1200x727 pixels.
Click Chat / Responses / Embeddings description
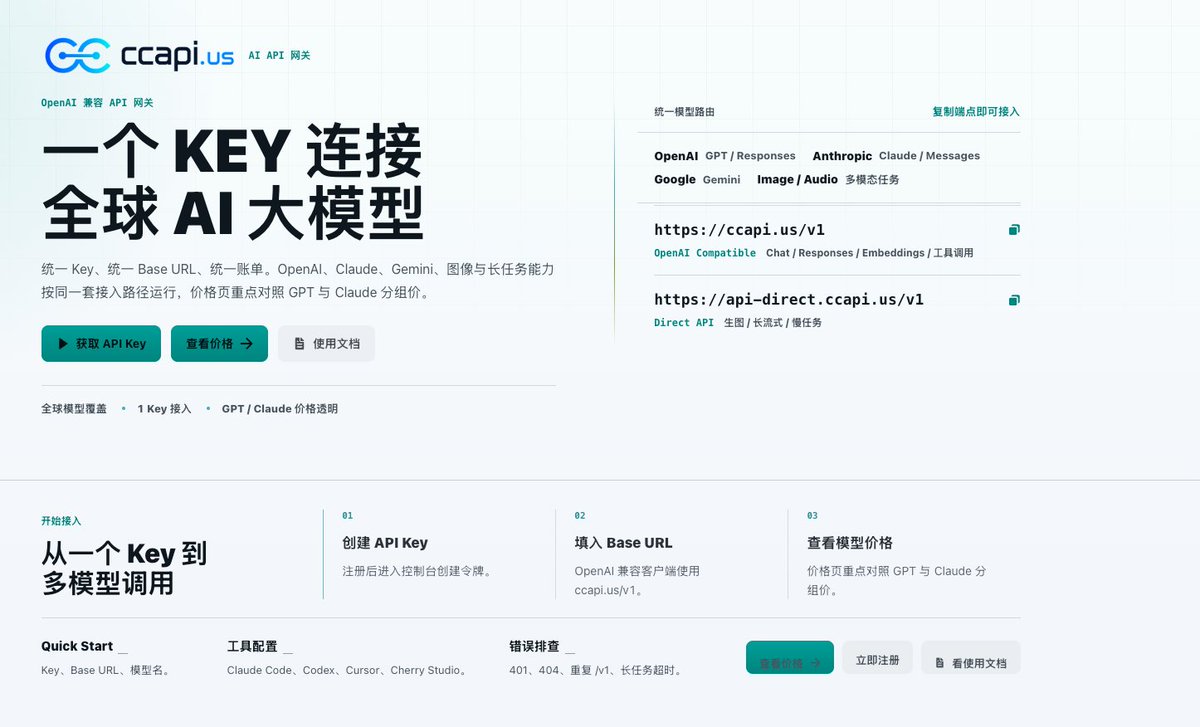coord(870,253)
